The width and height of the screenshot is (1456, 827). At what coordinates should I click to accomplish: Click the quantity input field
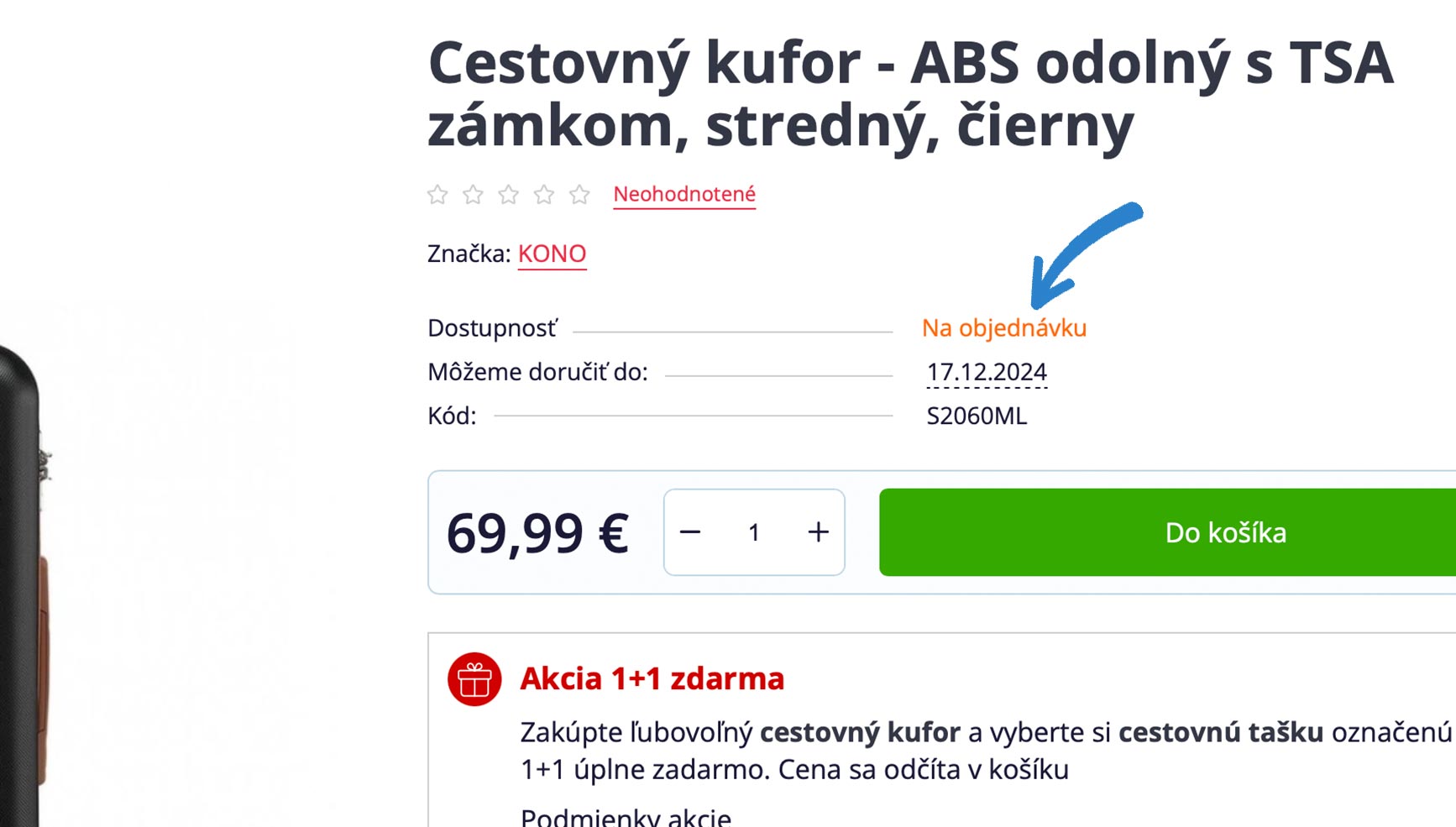[x=754, y=532]
